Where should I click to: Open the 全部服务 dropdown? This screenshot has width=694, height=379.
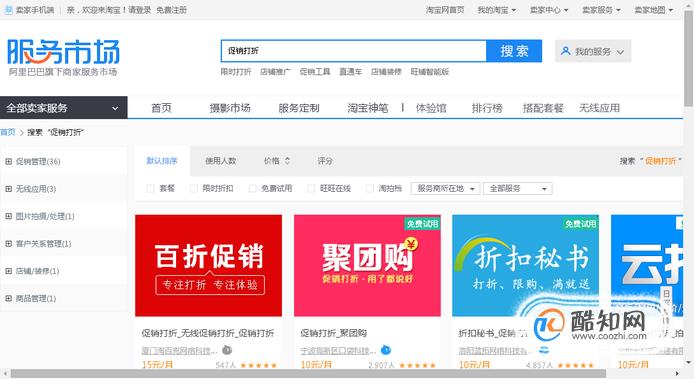(518, 189)
